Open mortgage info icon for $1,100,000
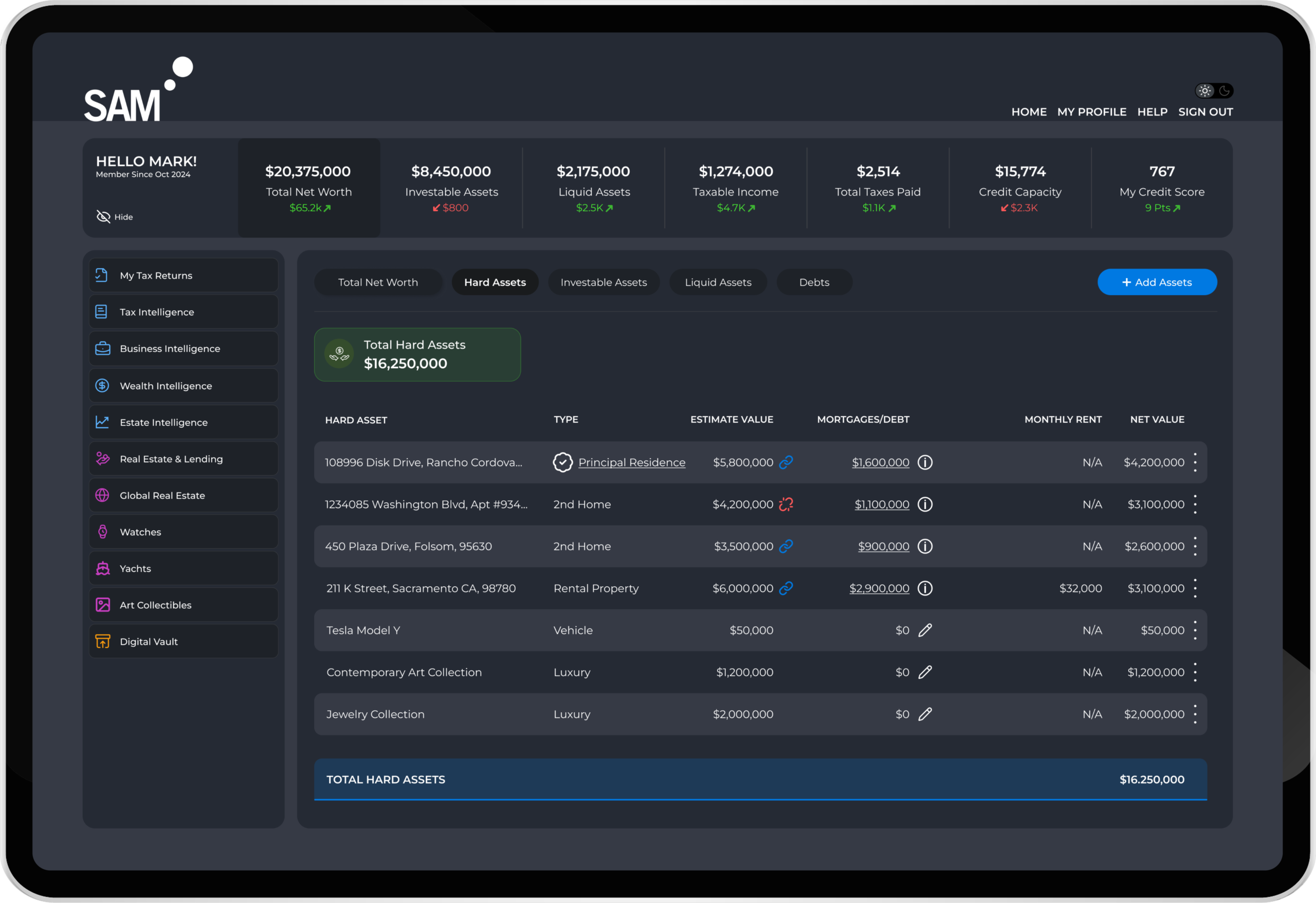The image size is (1316, 903). [925, 504]
